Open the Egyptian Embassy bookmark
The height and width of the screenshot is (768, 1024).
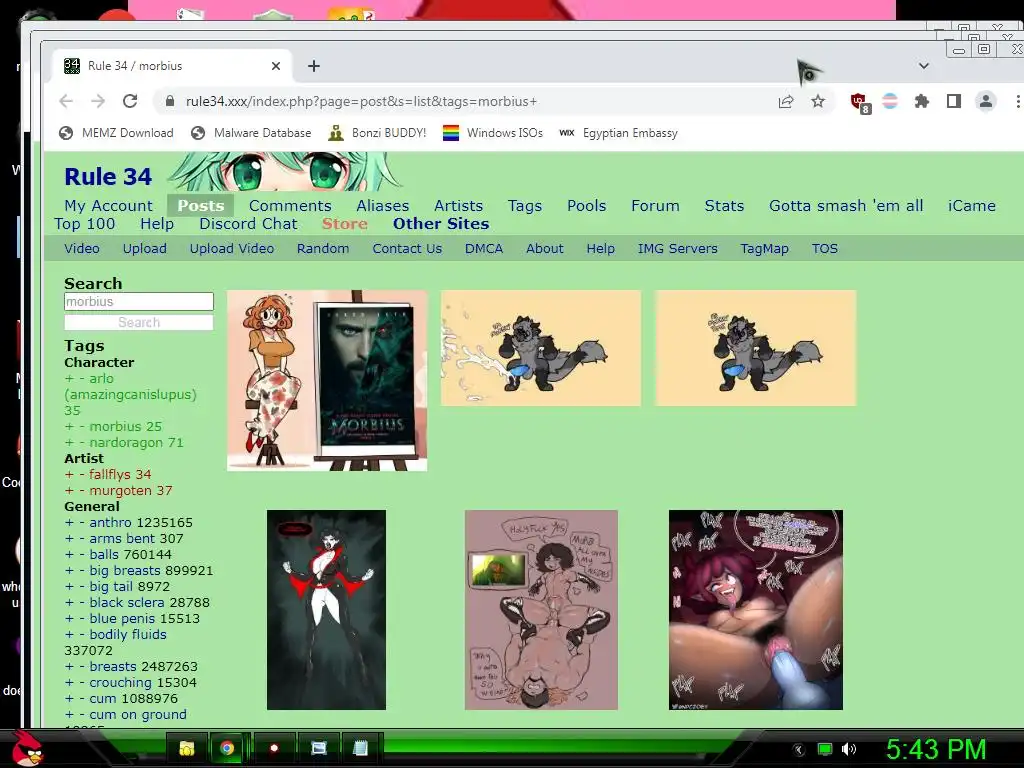click(x=618, y=133)
